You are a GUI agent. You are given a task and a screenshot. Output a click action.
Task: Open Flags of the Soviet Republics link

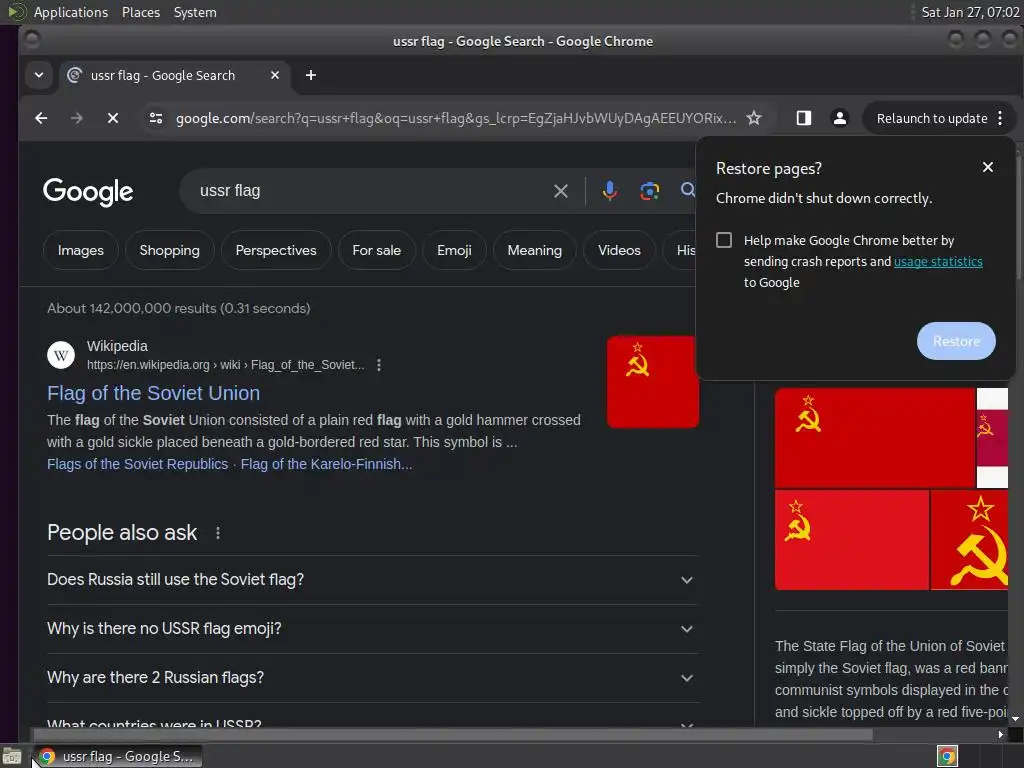tap(137, 464)
